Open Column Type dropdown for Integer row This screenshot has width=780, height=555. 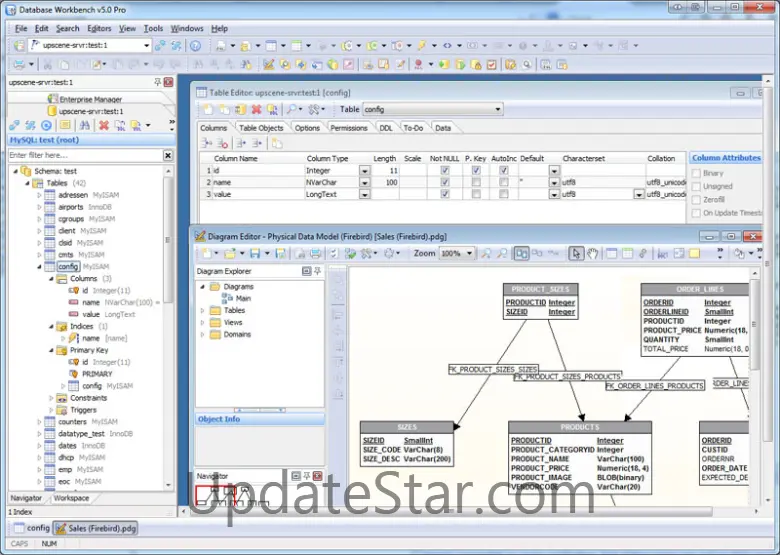tap(365, 171)
